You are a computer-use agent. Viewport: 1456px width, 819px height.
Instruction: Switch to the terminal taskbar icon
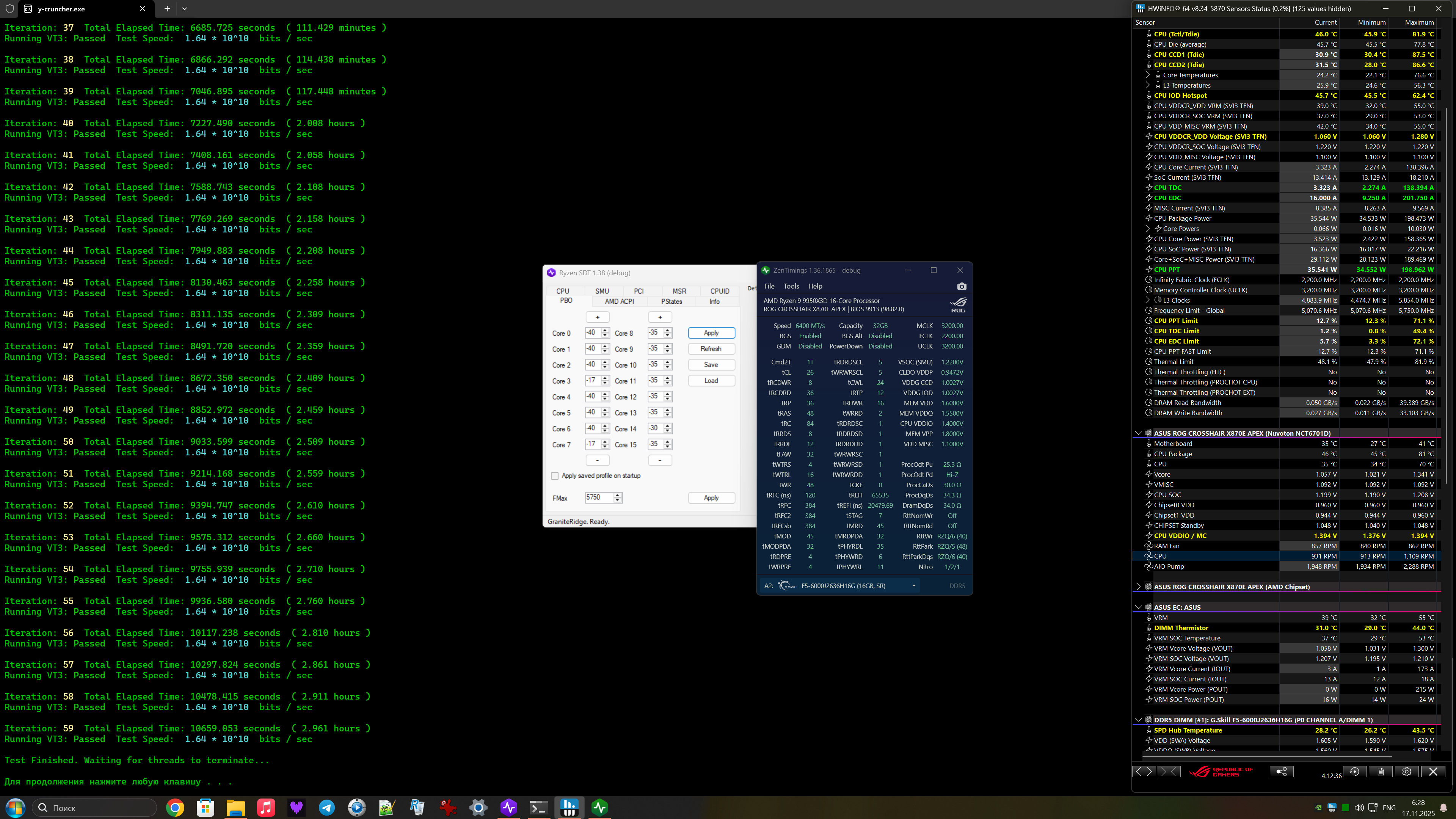tap(539, 808)
